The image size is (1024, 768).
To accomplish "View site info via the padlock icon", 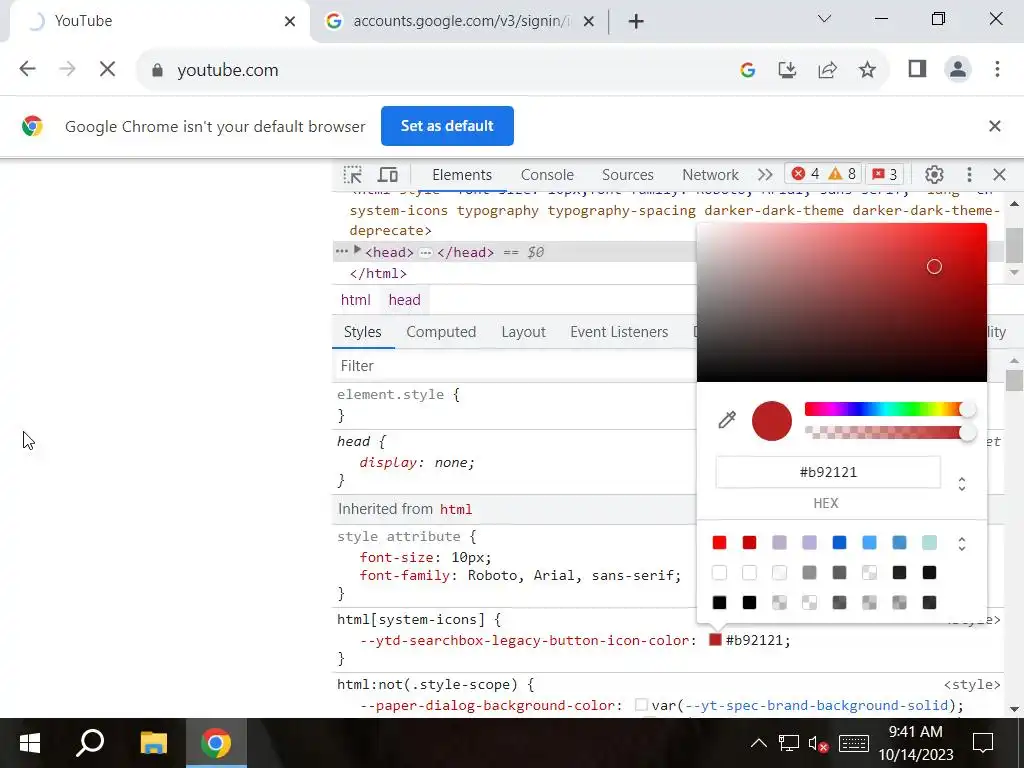I will (x=157, y=70).
